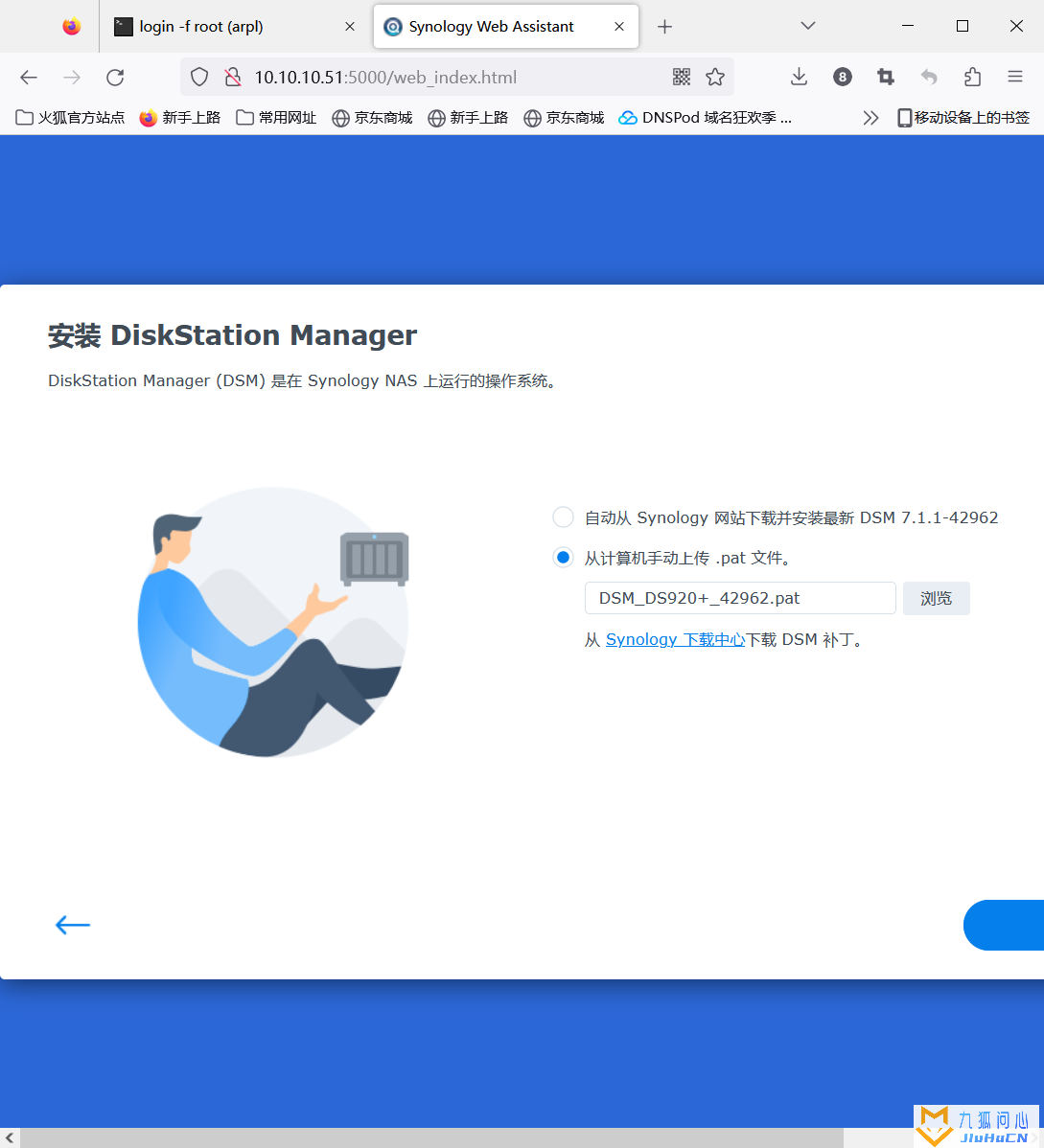Open the Synology 下载中心 link
This screenshot has width=1044, height=1148.
675,639
